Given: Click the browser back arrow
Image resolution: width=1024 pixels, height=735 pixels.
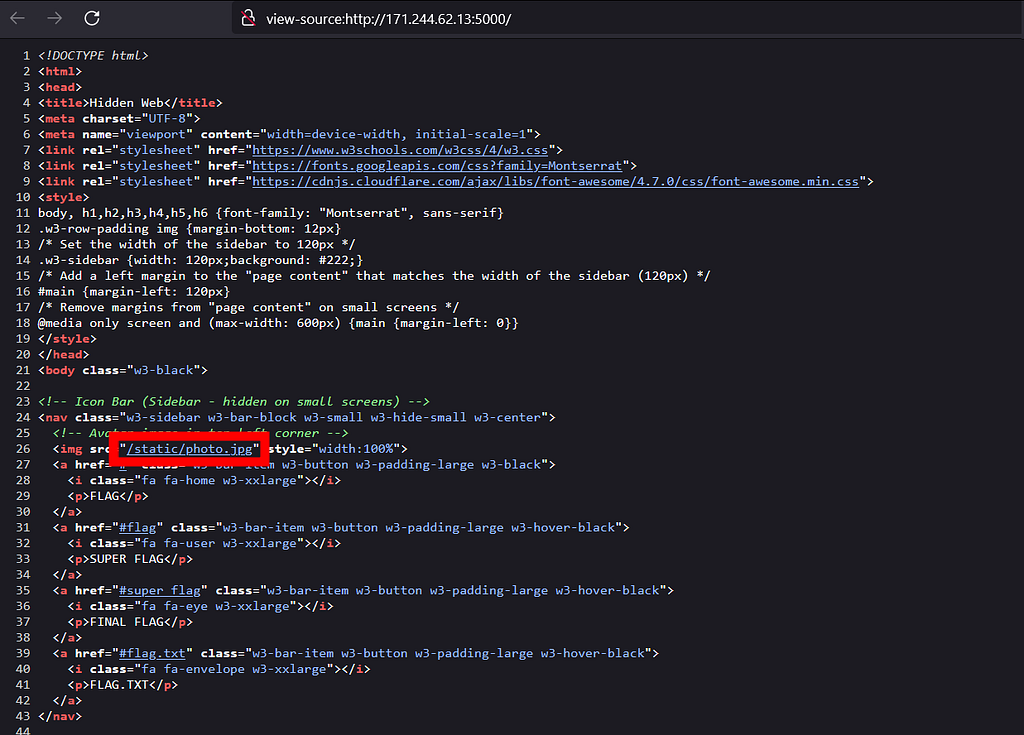Looking at the screenshot, I should (18, 18).
